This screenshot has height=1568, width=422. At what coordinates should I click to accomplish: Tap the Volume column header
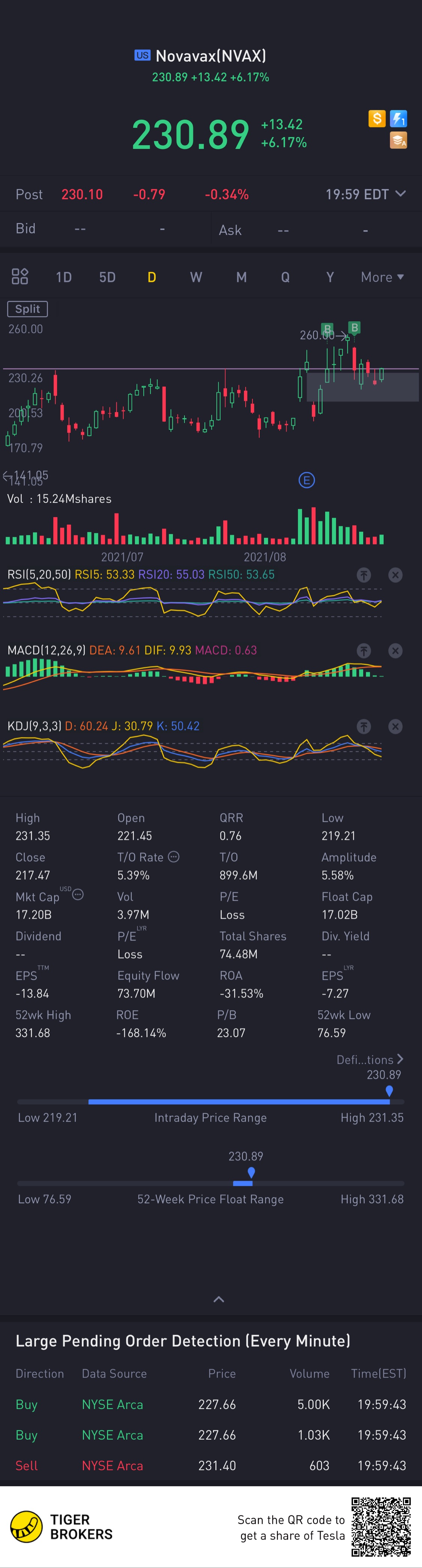coord(309,1374)
